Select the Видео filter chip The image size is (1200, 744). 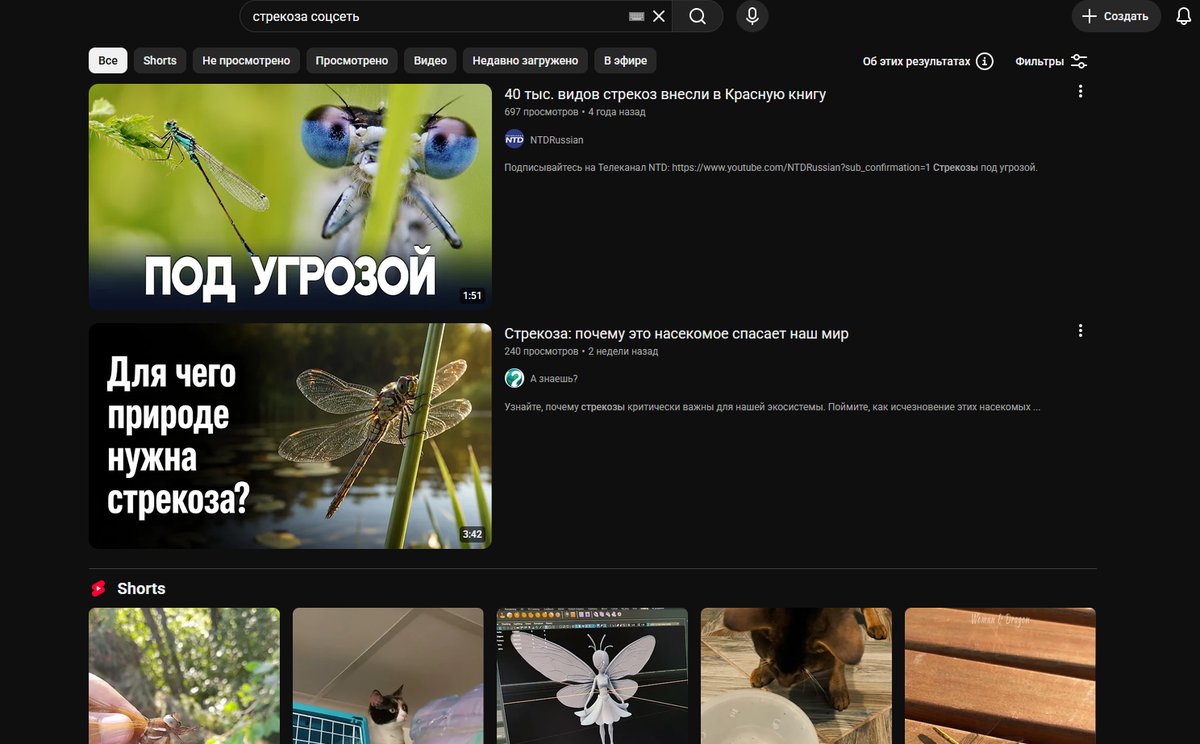[430, 60]
